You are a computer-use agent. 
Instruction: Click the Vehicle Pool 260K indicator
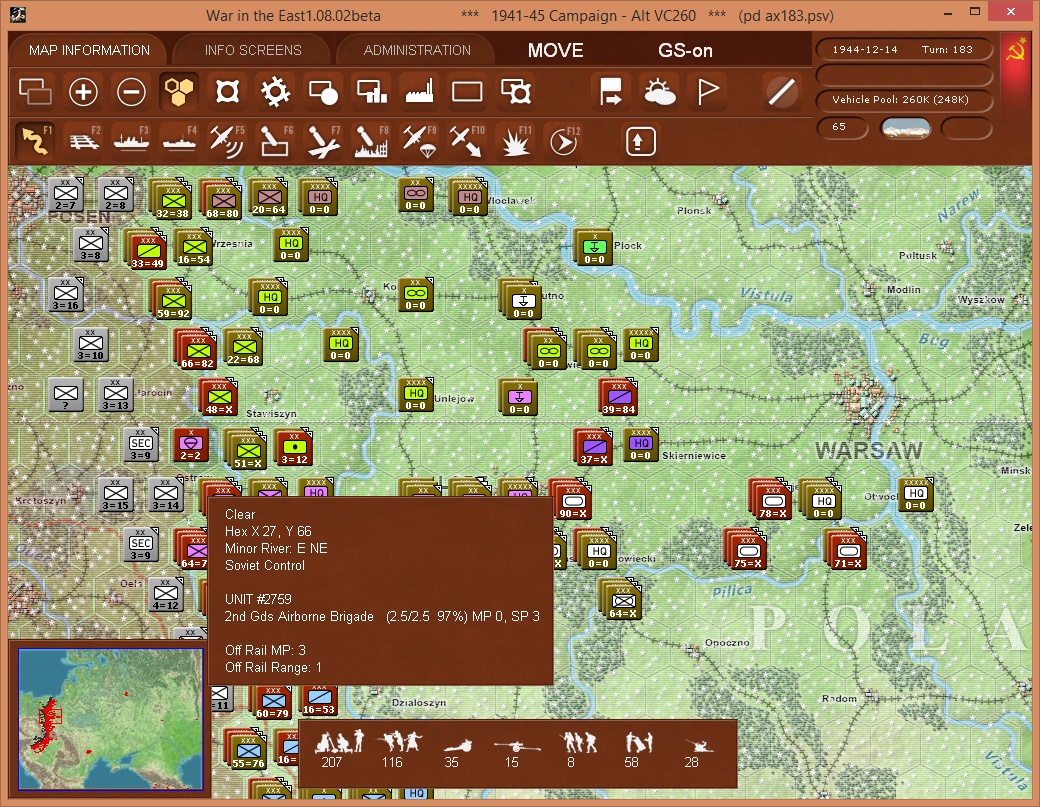903,100
